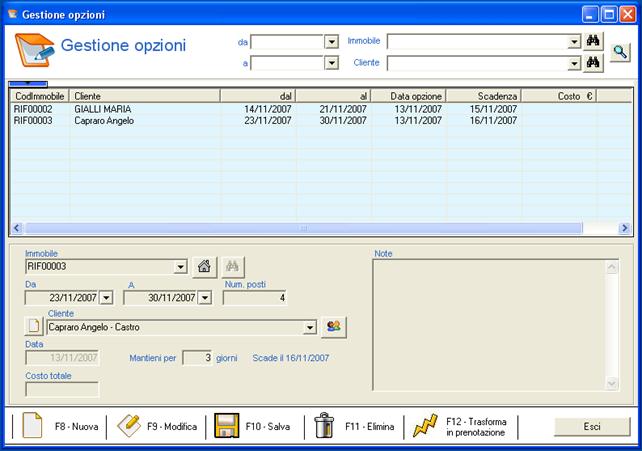
Task: Click scroll left arrow of table scrollbar
Action: 17,228
